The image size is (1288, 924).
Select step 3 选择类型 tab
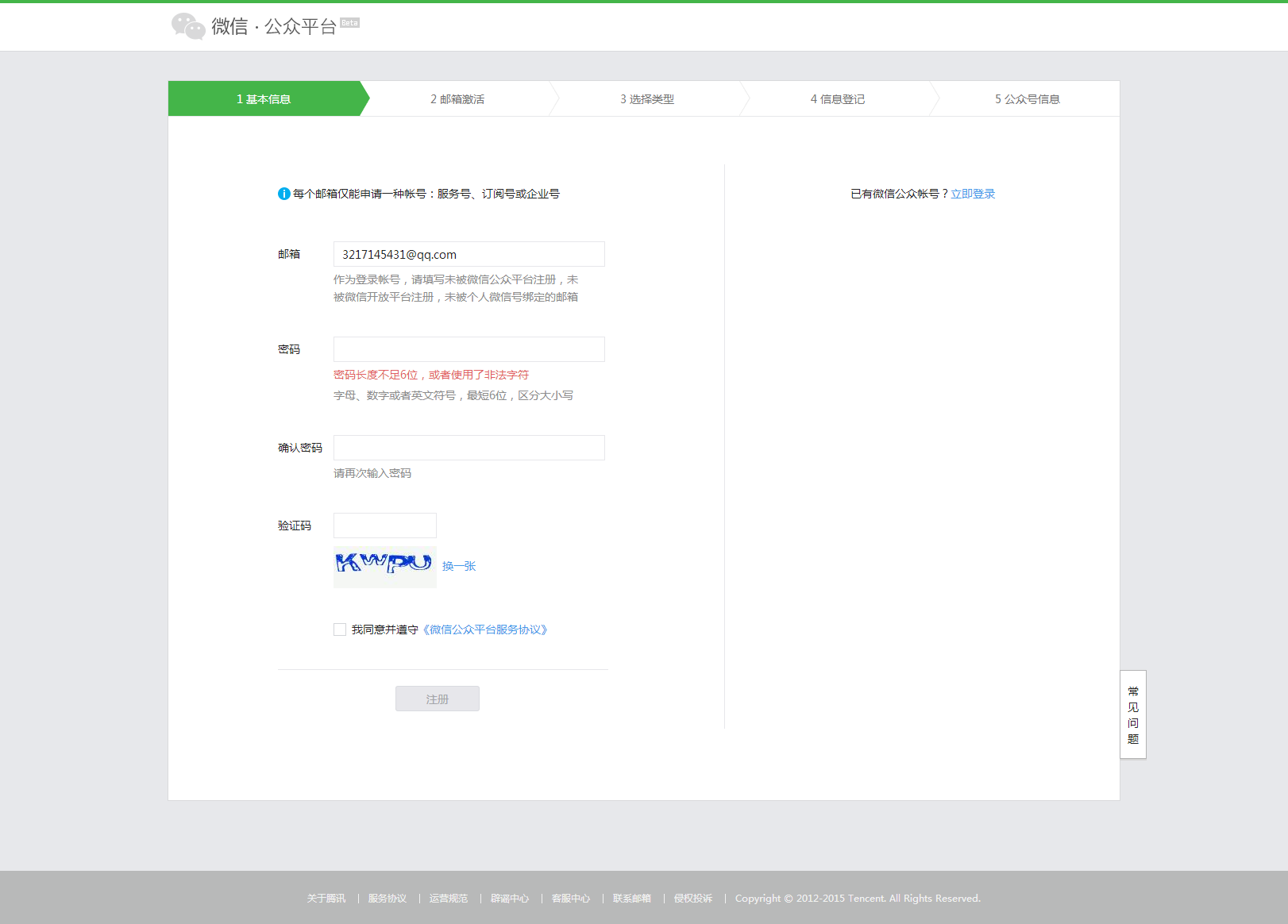tap(647, 99)
